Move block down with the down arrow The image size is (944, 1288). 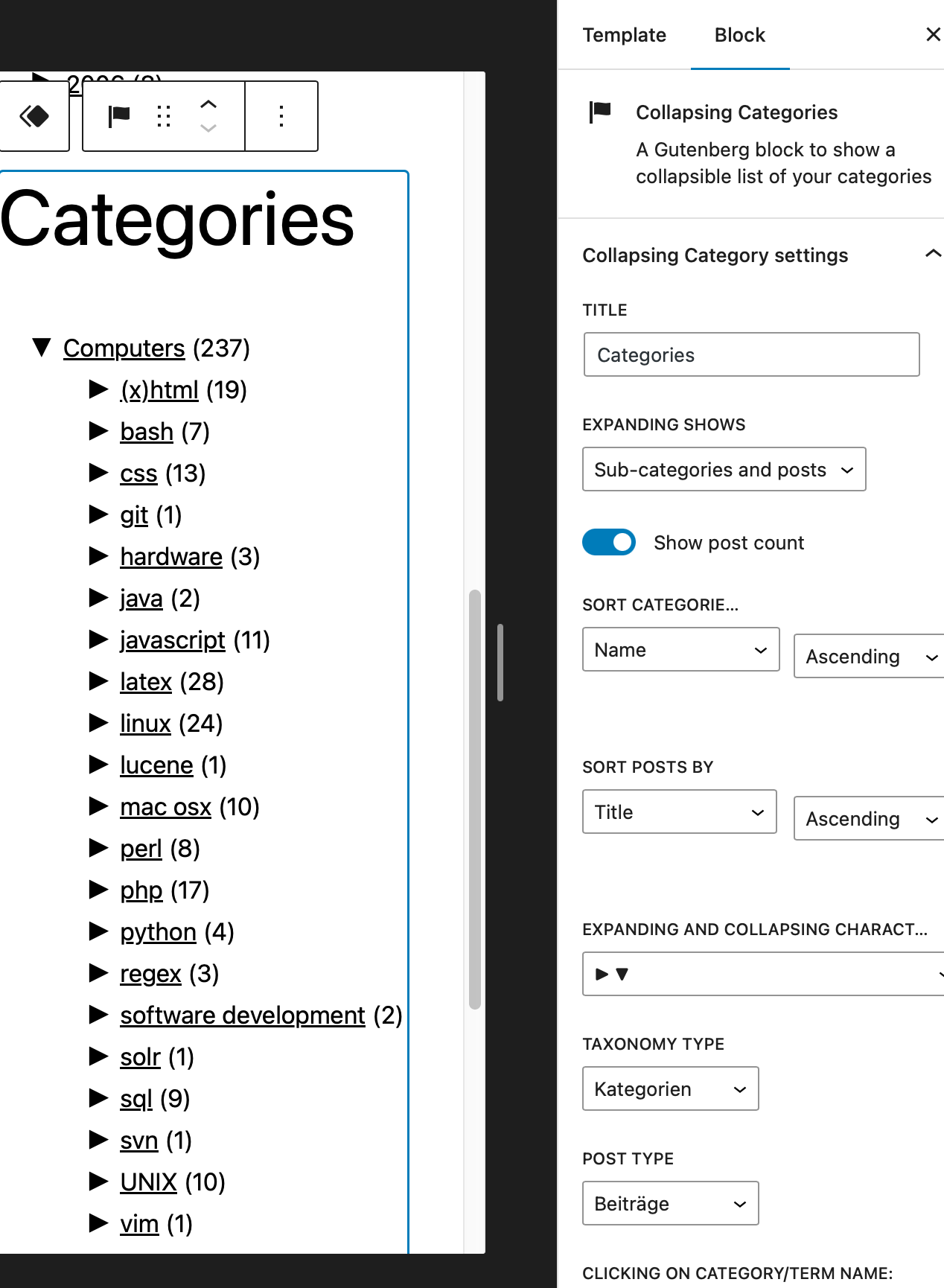pyautogui.click(x=208, y=128)
